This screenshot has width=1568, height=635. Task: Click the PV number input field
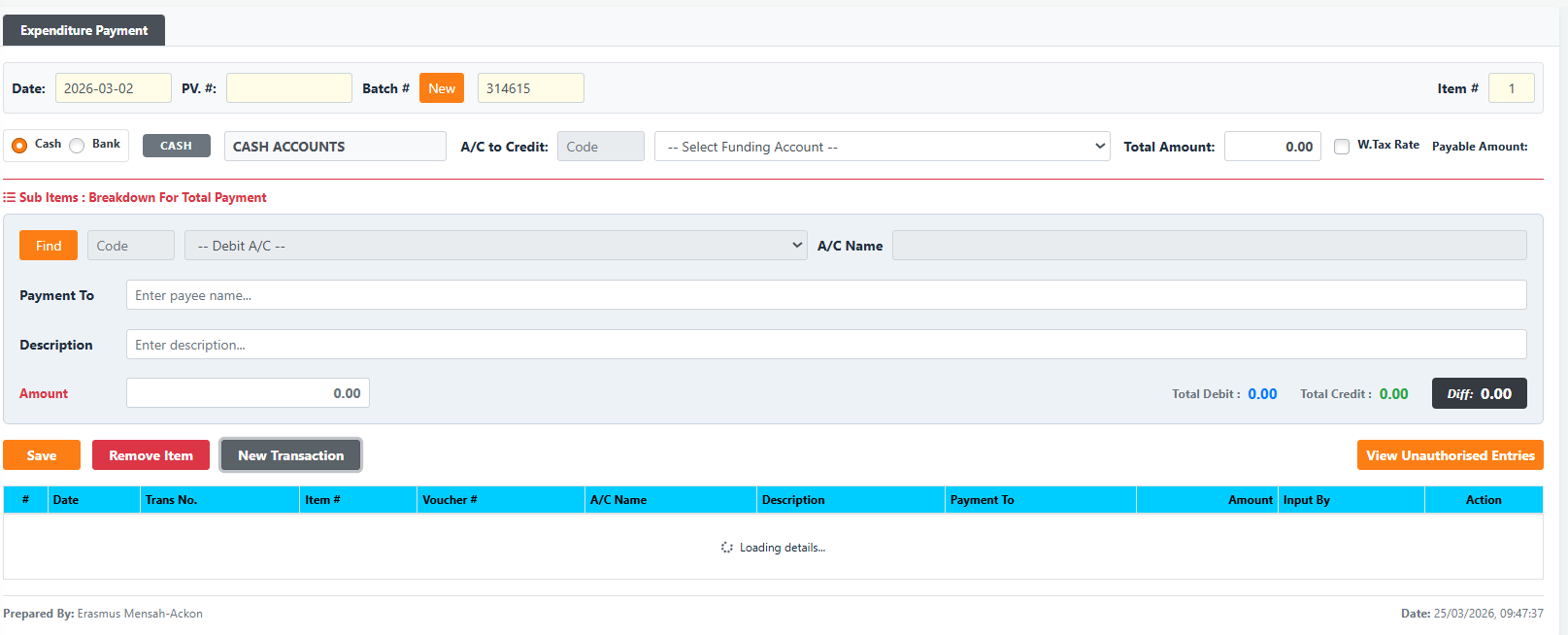click(288, 88)
